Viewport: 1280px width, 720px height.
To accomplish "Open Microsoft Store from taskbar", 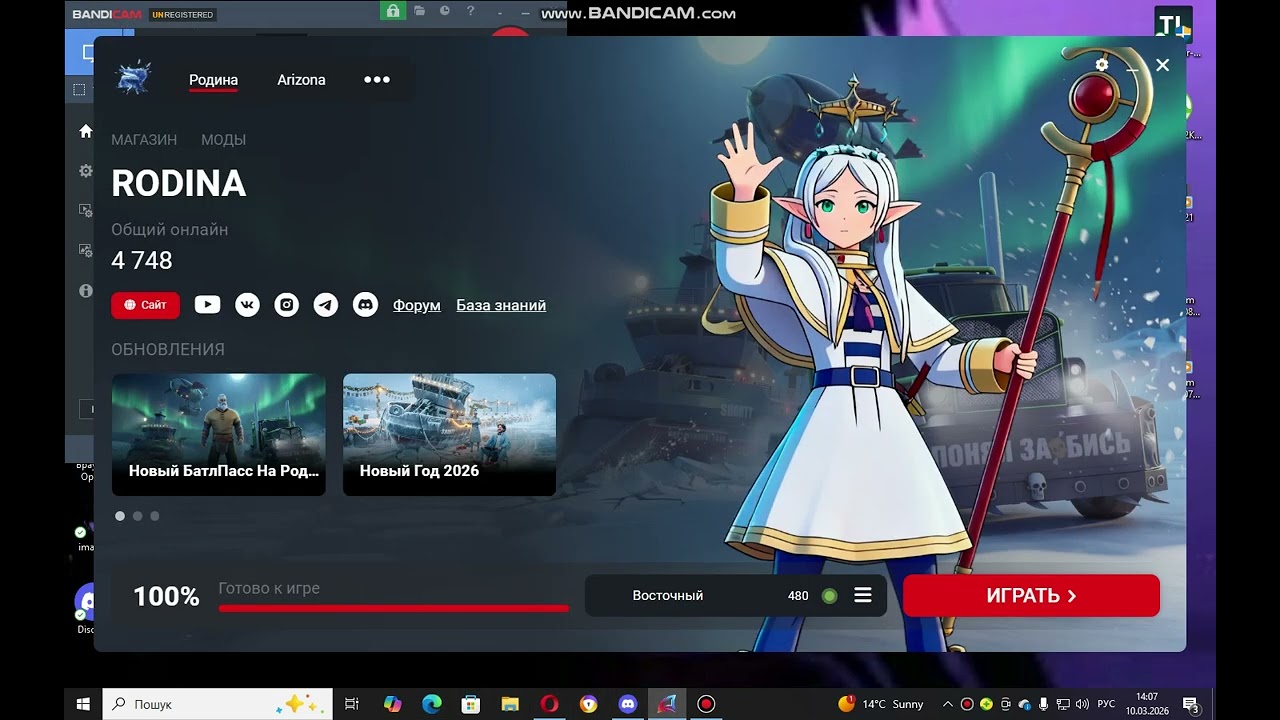I will tap(471, 704).
